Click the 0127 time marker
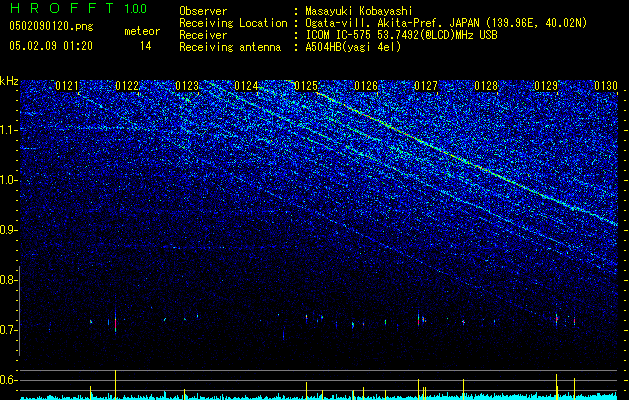The image size is (629, 400). 426,86
